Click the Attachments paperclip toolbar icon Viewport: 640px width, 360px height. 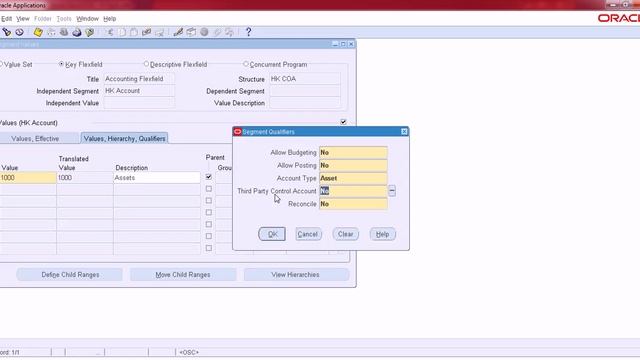(x=217, y=32)
